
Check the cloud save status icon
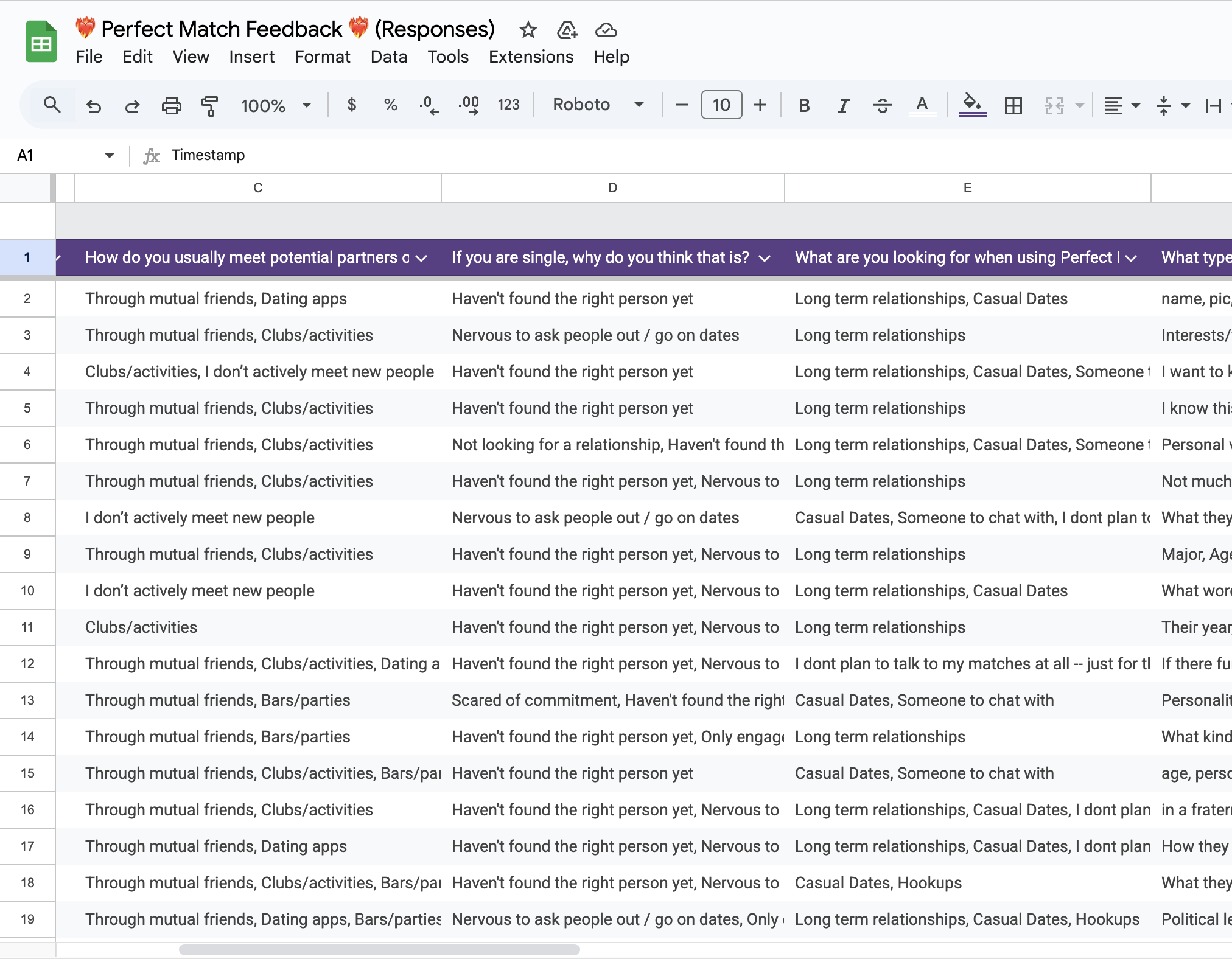tap(606, 30)
